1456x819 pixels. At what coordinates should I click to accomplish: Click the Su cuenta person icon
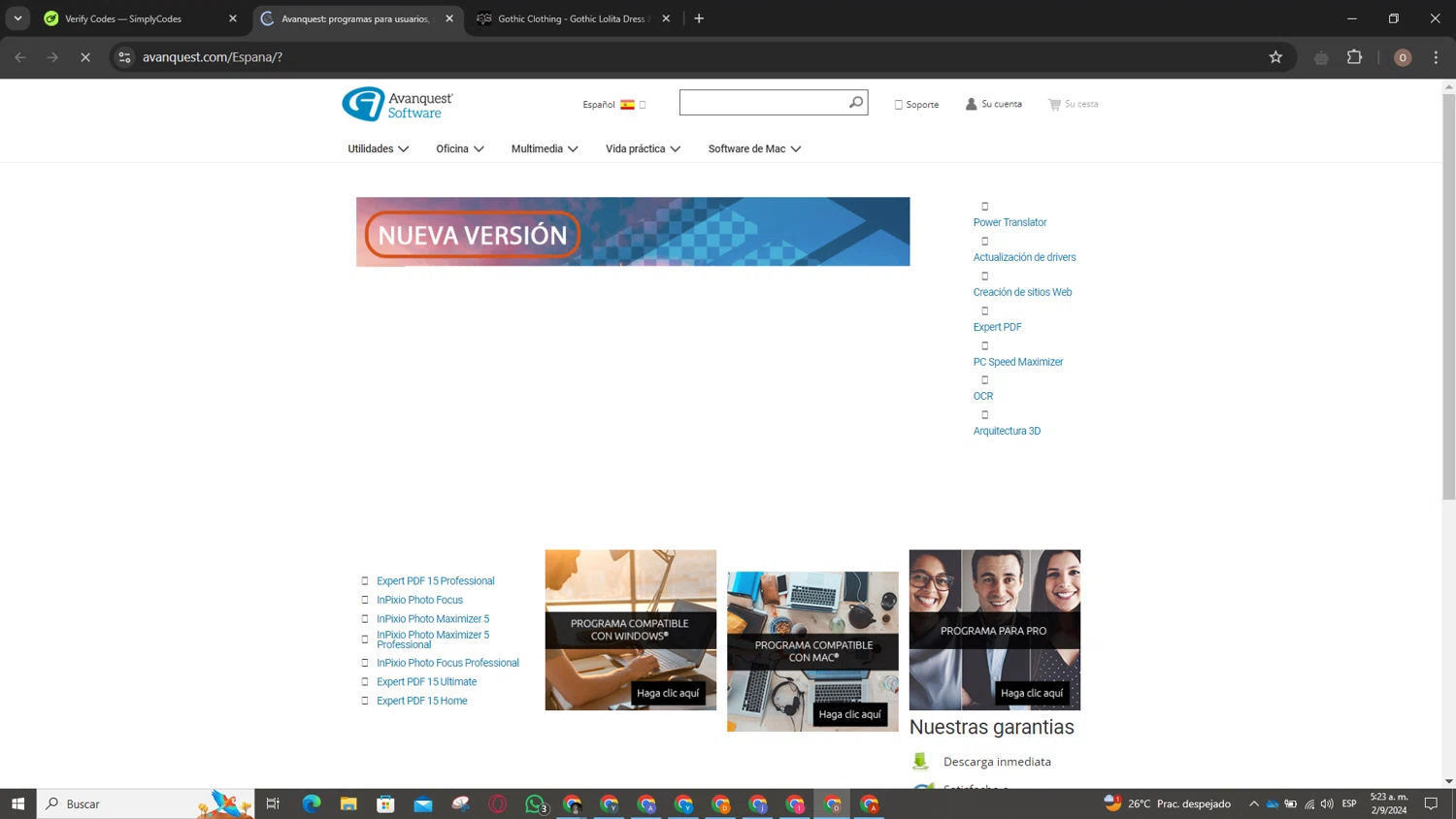(971, 104)
